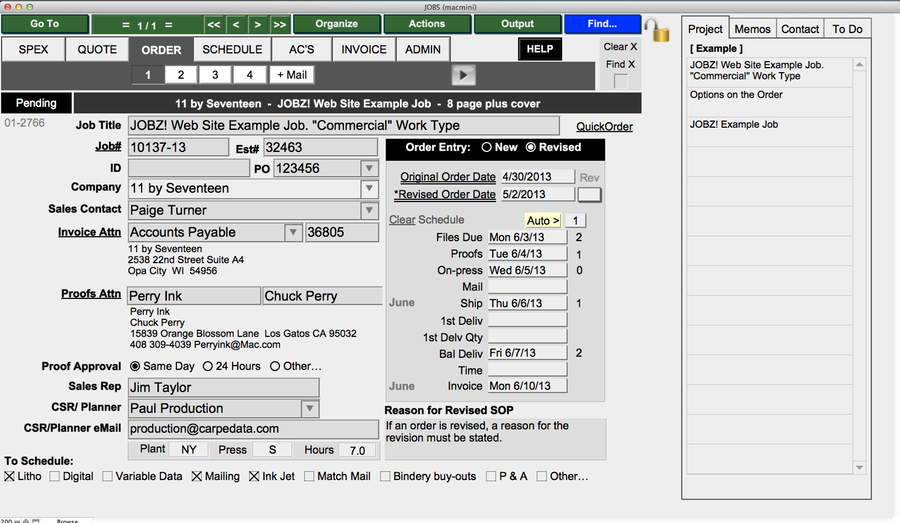This screenshot has width=900, height=523.
Task: Uncheck the Ink Jet checkbox
Action: [x=255, y=477]
